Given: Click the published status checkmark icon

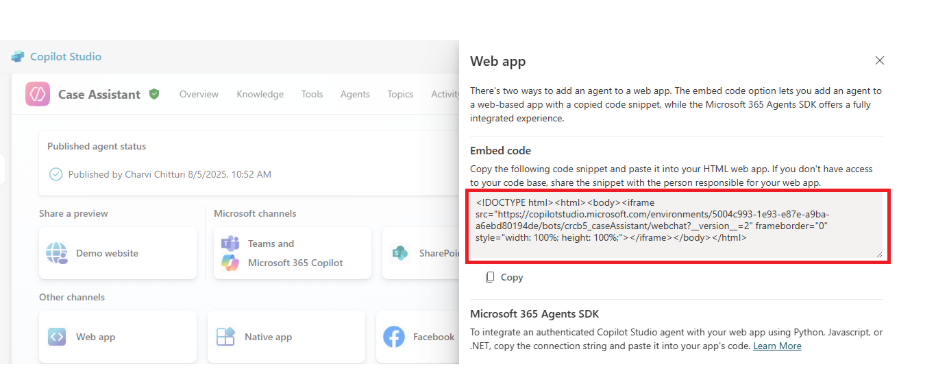Looking at the screenshot, I should point(56,174).
